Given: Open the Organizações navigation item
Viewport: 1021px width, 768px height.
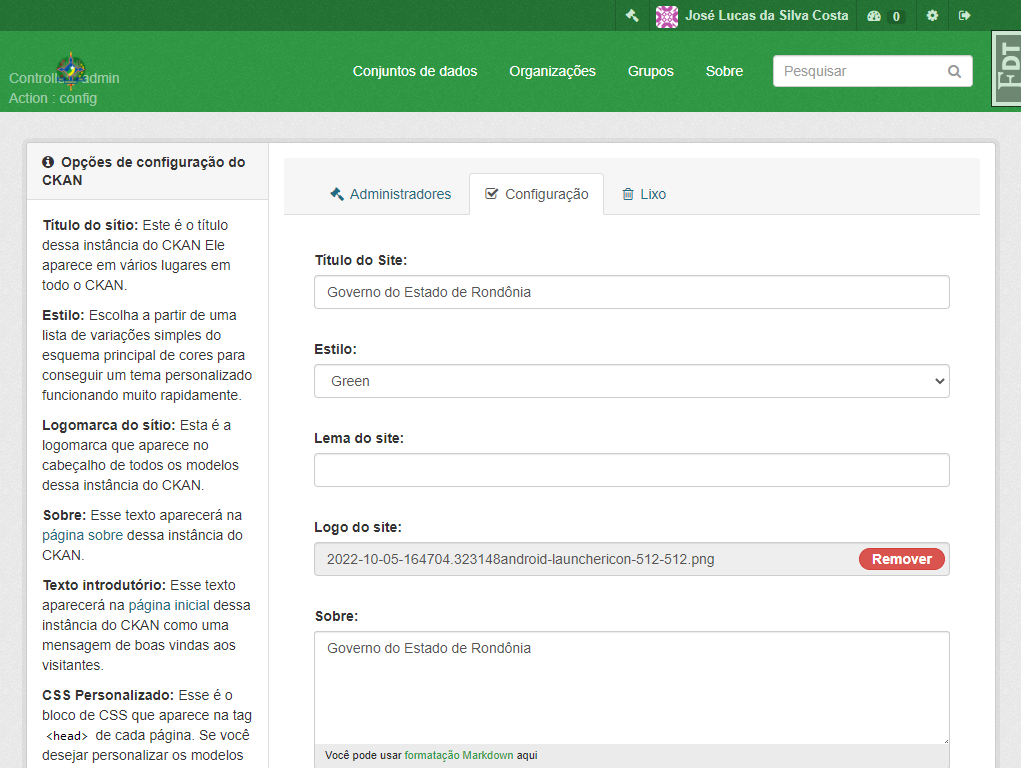Looking at the screenshot, I should pos(552,71).
